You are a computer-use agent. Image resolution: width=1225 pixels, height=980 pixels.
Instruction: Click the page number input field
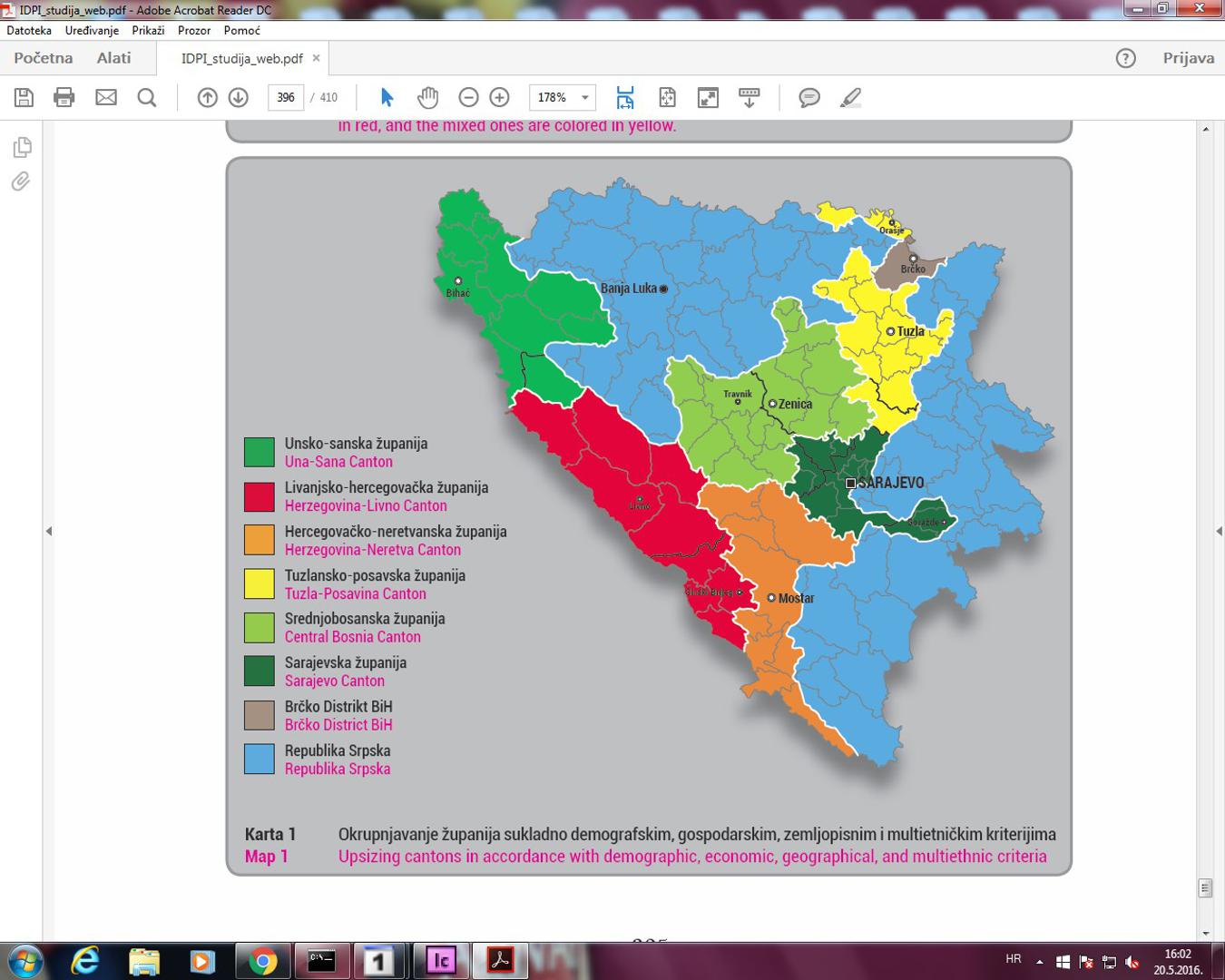coord(286,97)
